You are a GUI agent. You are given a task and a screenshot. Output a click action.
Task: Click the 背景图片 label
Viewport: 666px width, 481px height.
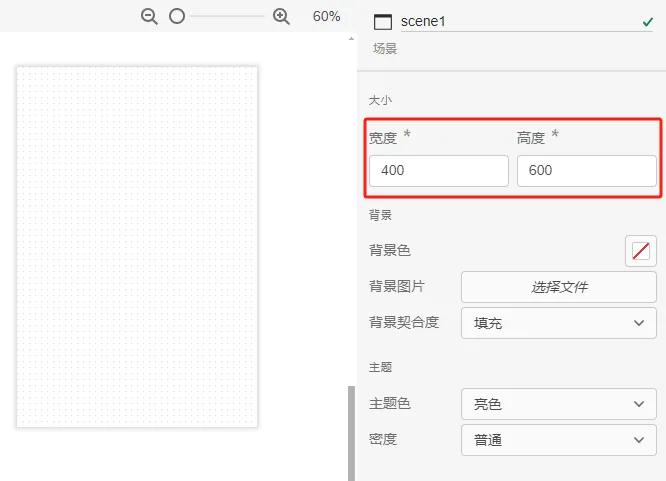click(397, 286)
